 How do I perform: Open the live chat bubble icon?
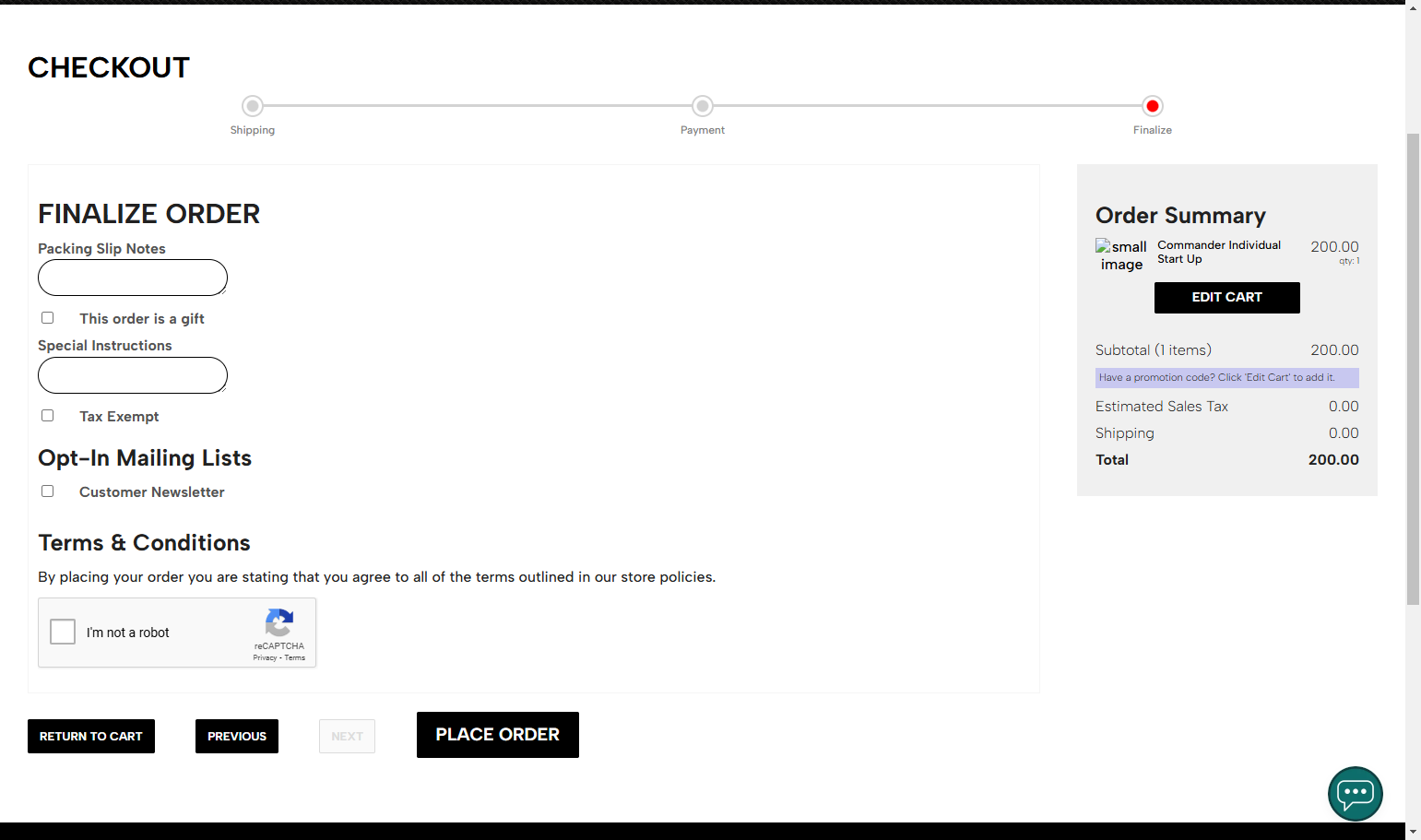[x=1355, y=793]
